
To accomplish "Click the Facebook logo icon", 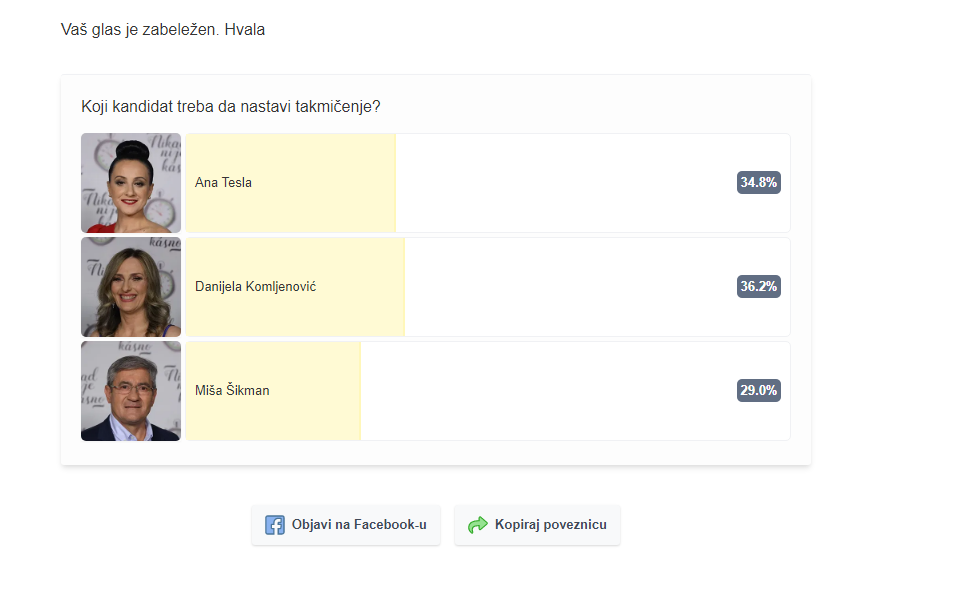I will pos(275,525).
